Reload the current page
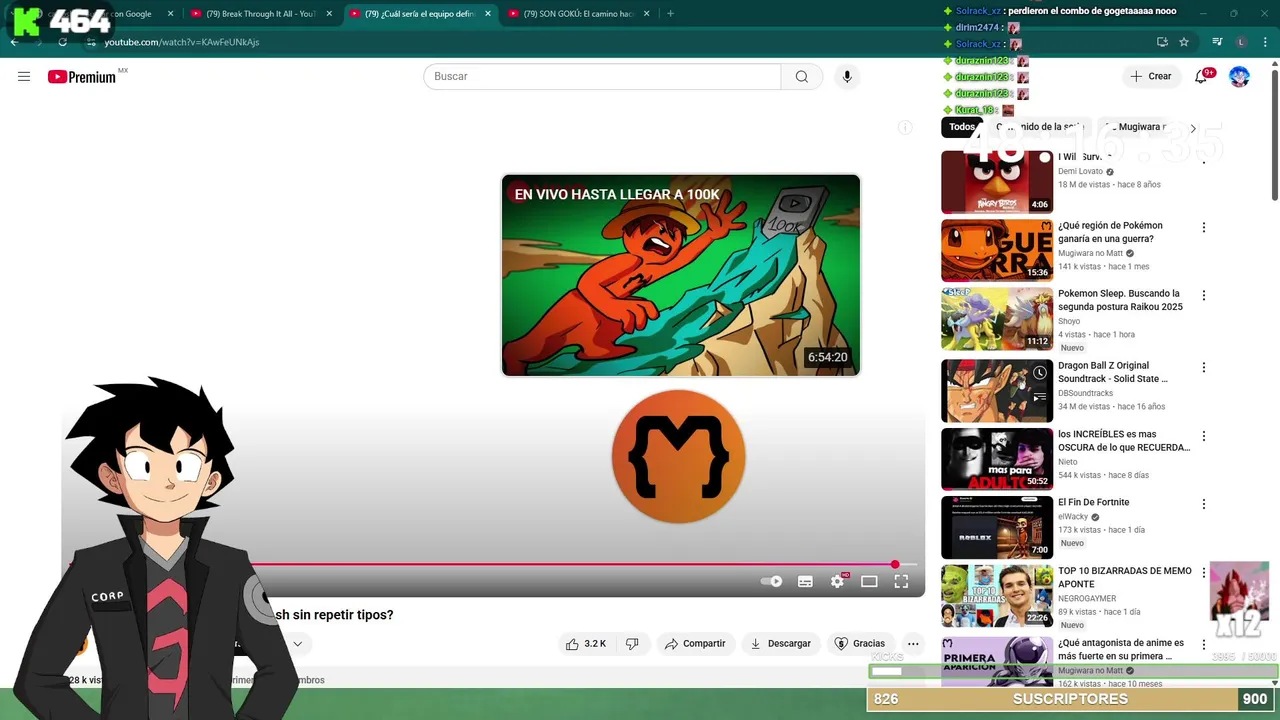The width and height of the screenshot is (1280, 720). click(62, 42)
